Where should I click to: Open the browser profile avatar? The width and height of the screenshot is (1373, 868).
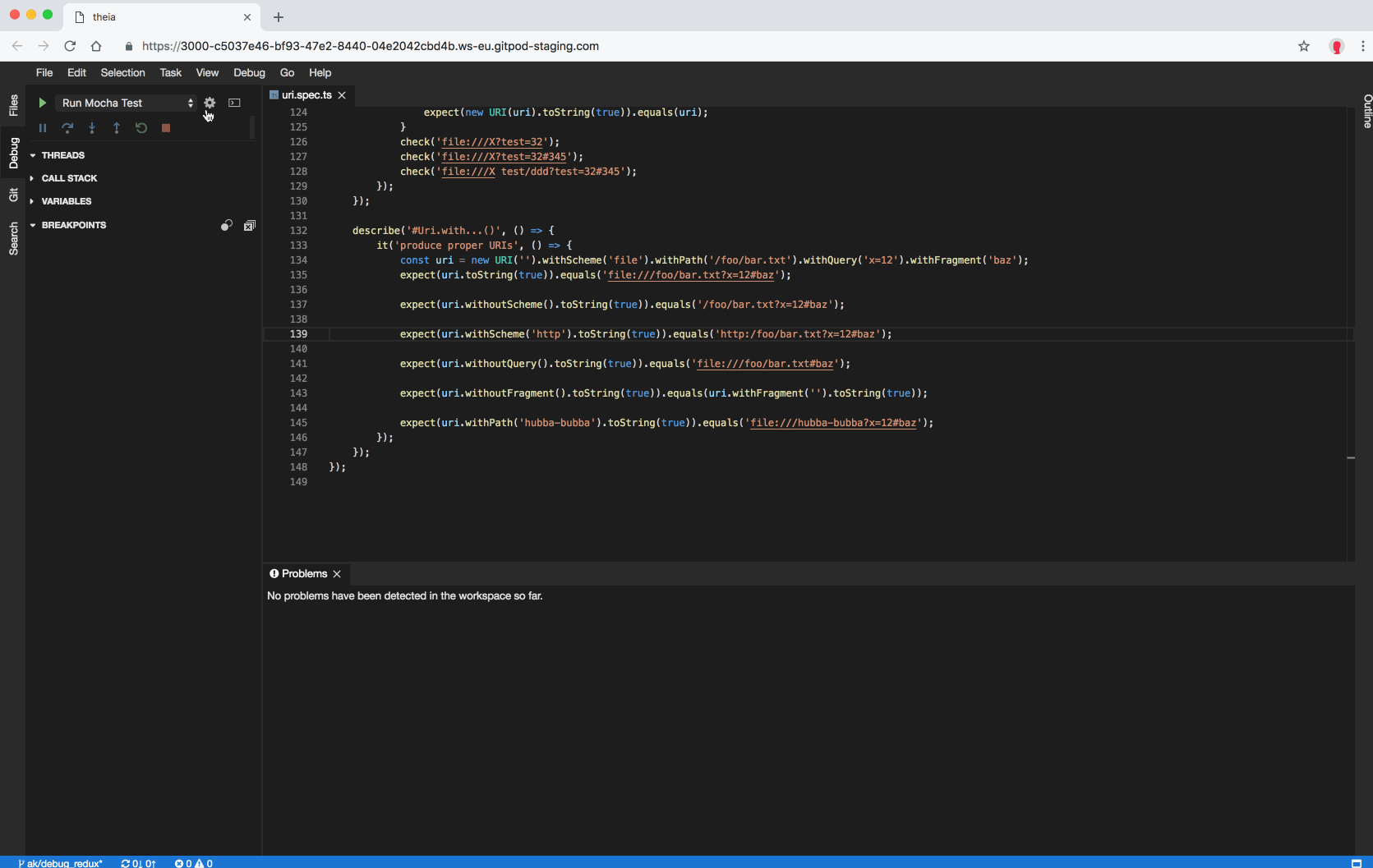pos(1337,46)
